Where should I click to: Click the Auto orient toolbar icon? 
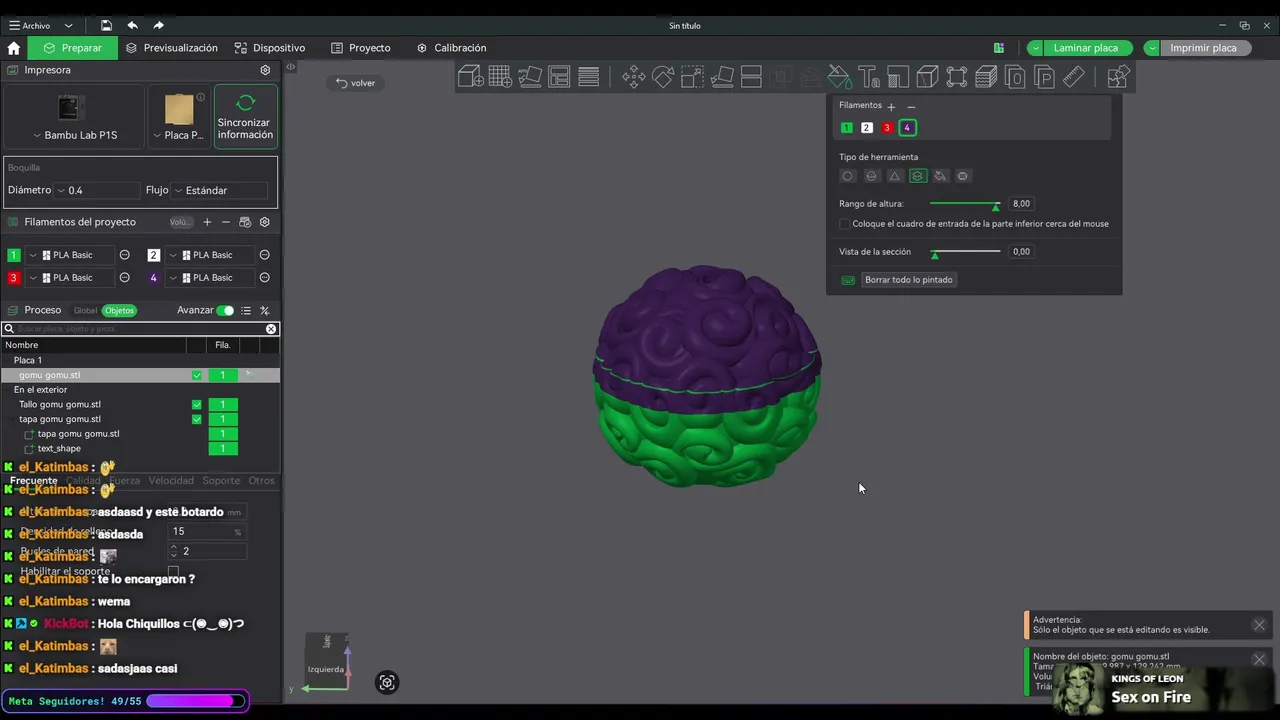pyautogui.click(x=530, y=77)
